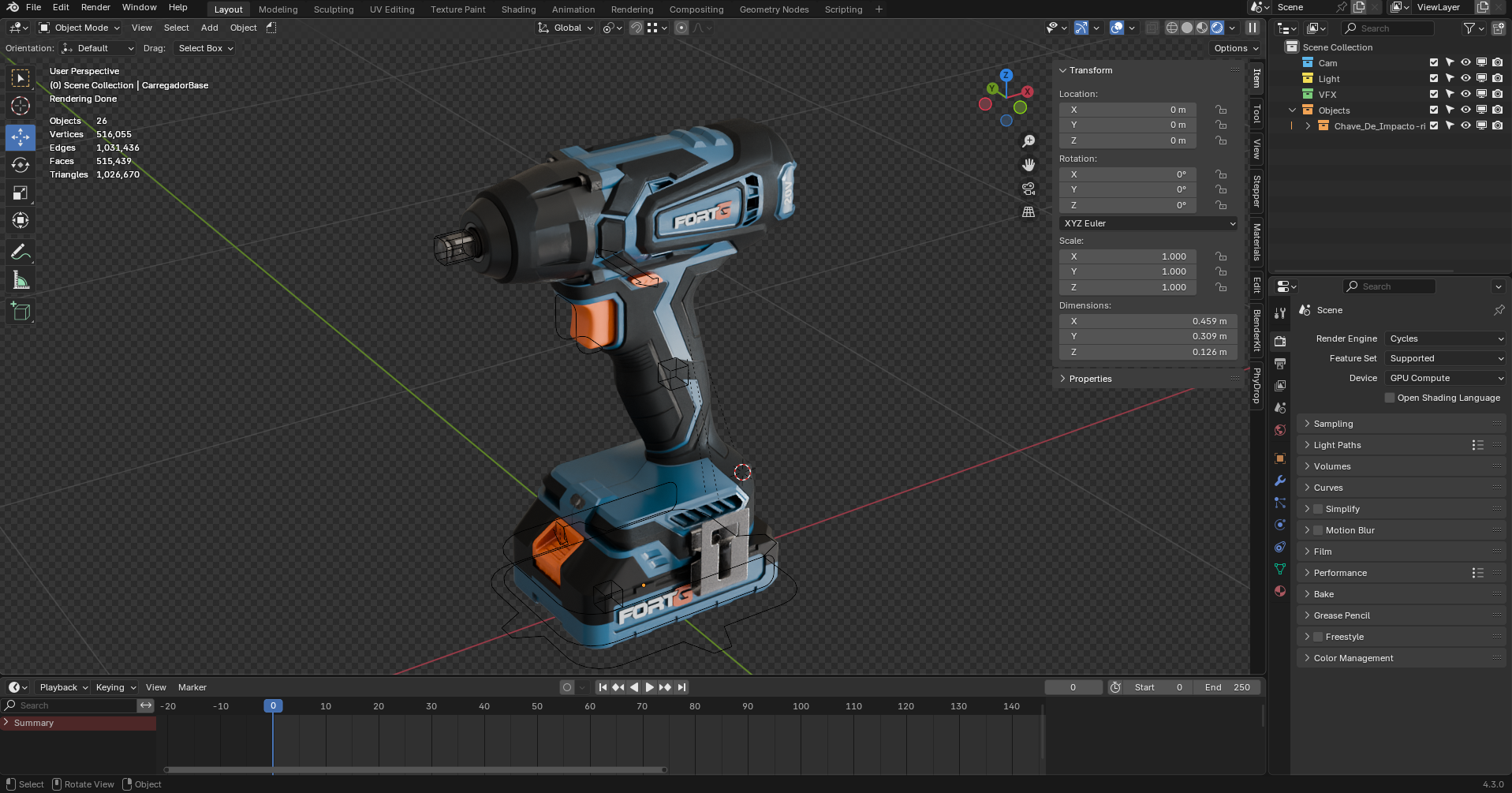This screenshot has height=793, width=1512.
Task: Switch to the Shading workspace tab
Action: point(518,9)
